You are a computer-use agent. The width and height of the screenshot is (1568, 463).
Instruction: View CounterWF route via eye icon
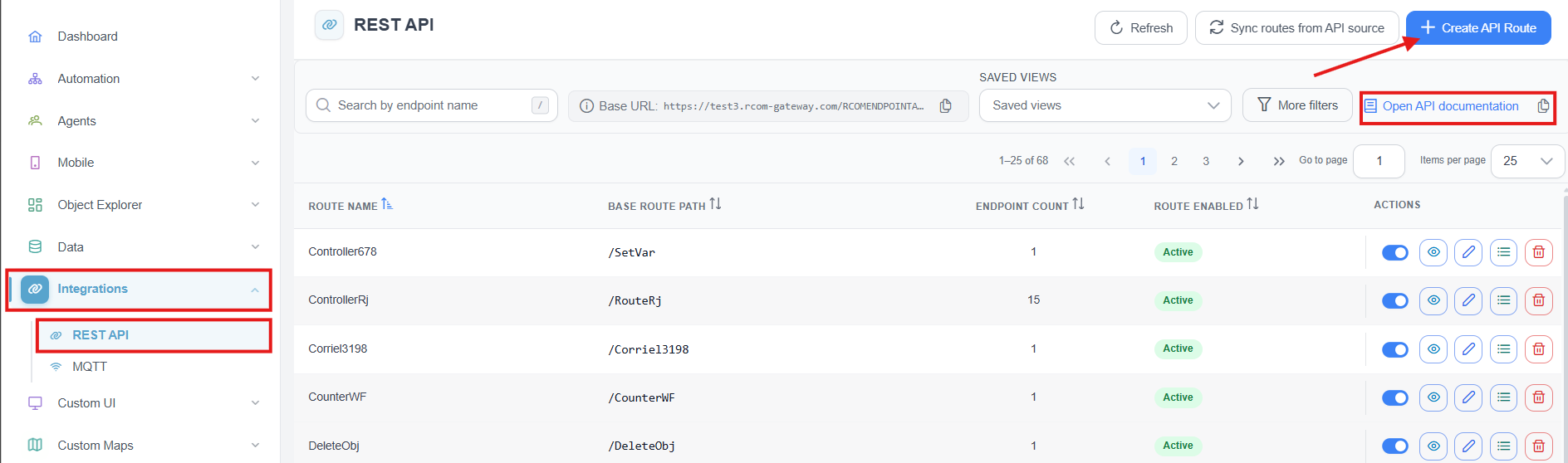[x=1433, y=397]
